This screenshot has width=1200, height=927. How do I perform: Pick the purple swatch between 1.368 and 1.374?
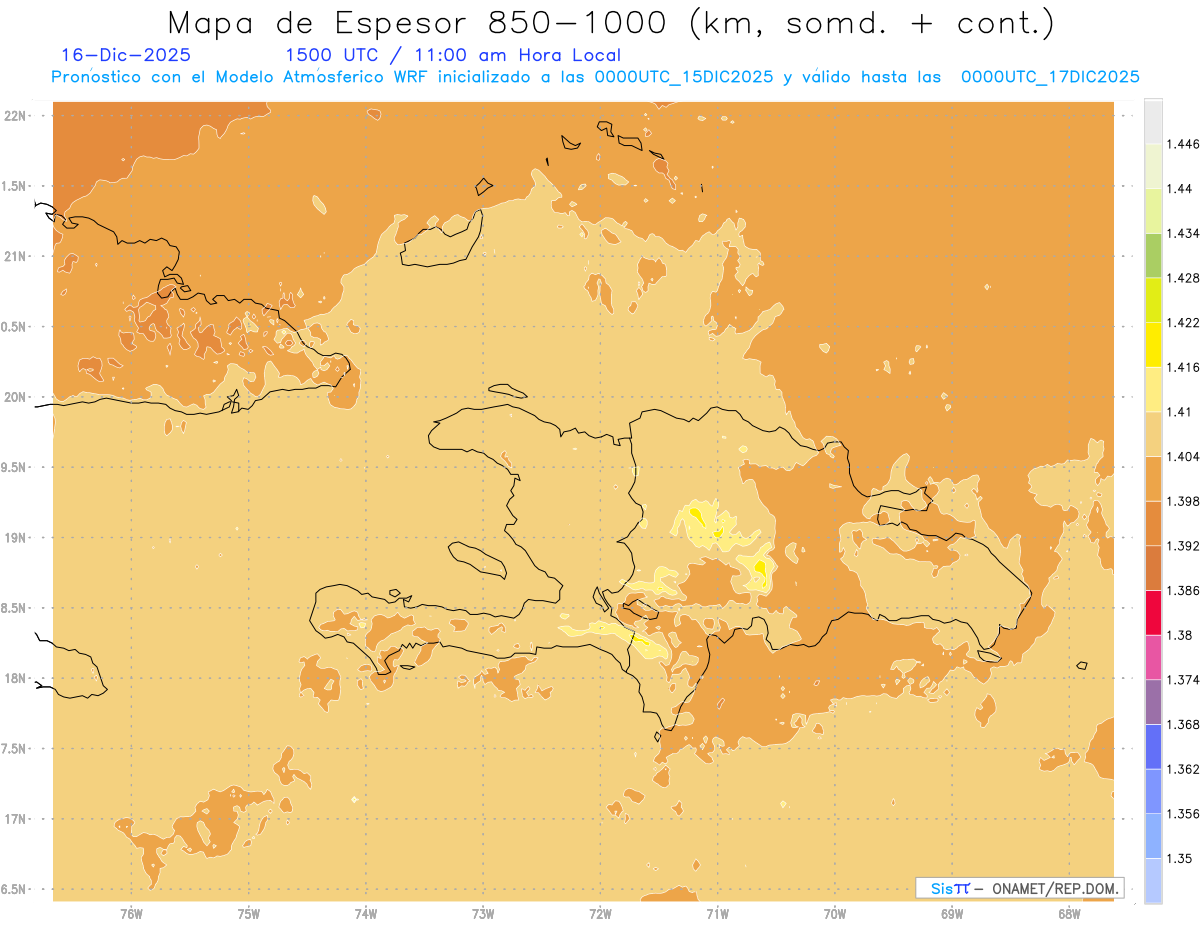[1153, 702]
